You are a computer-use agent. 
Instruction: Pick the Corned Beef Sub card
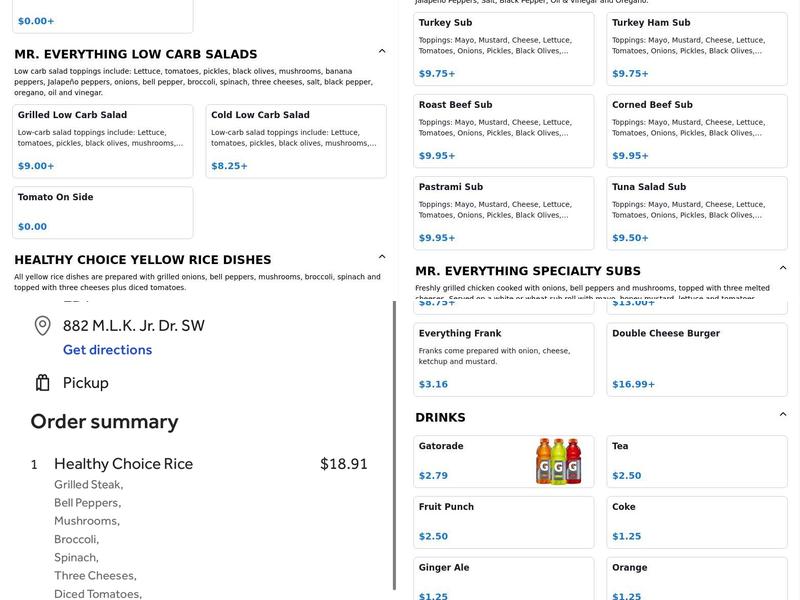(x=697, y=131)
